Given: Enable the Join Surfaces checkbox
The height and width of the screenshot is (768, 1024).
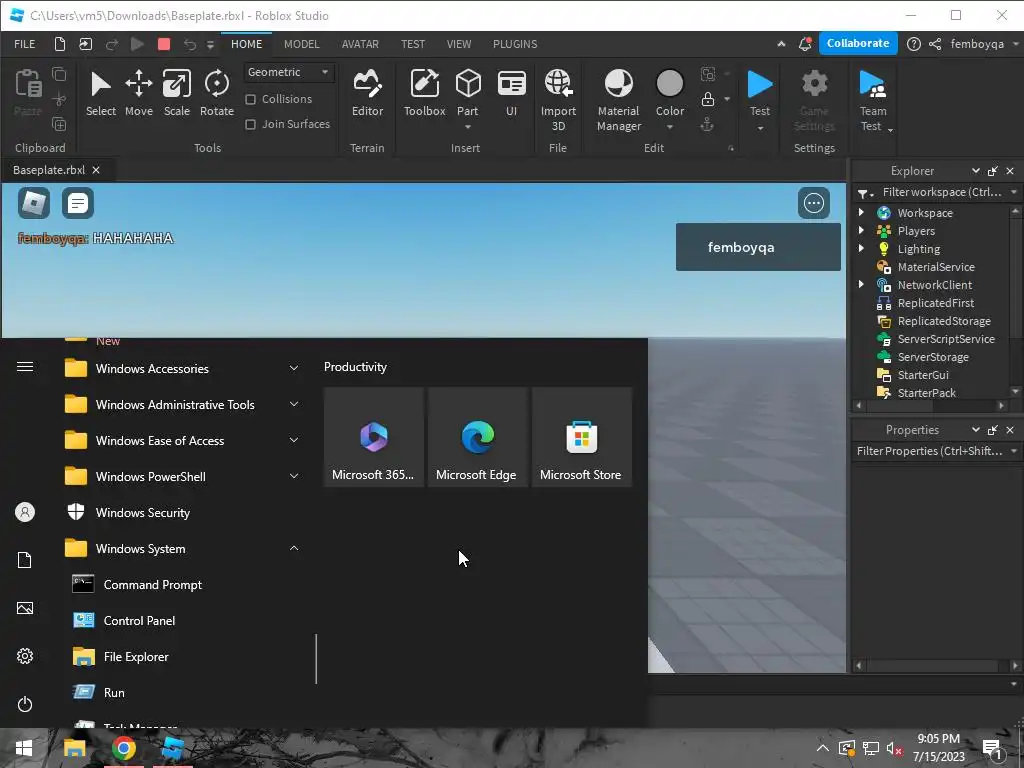Looking at the screenshot, I should (250, 124).
